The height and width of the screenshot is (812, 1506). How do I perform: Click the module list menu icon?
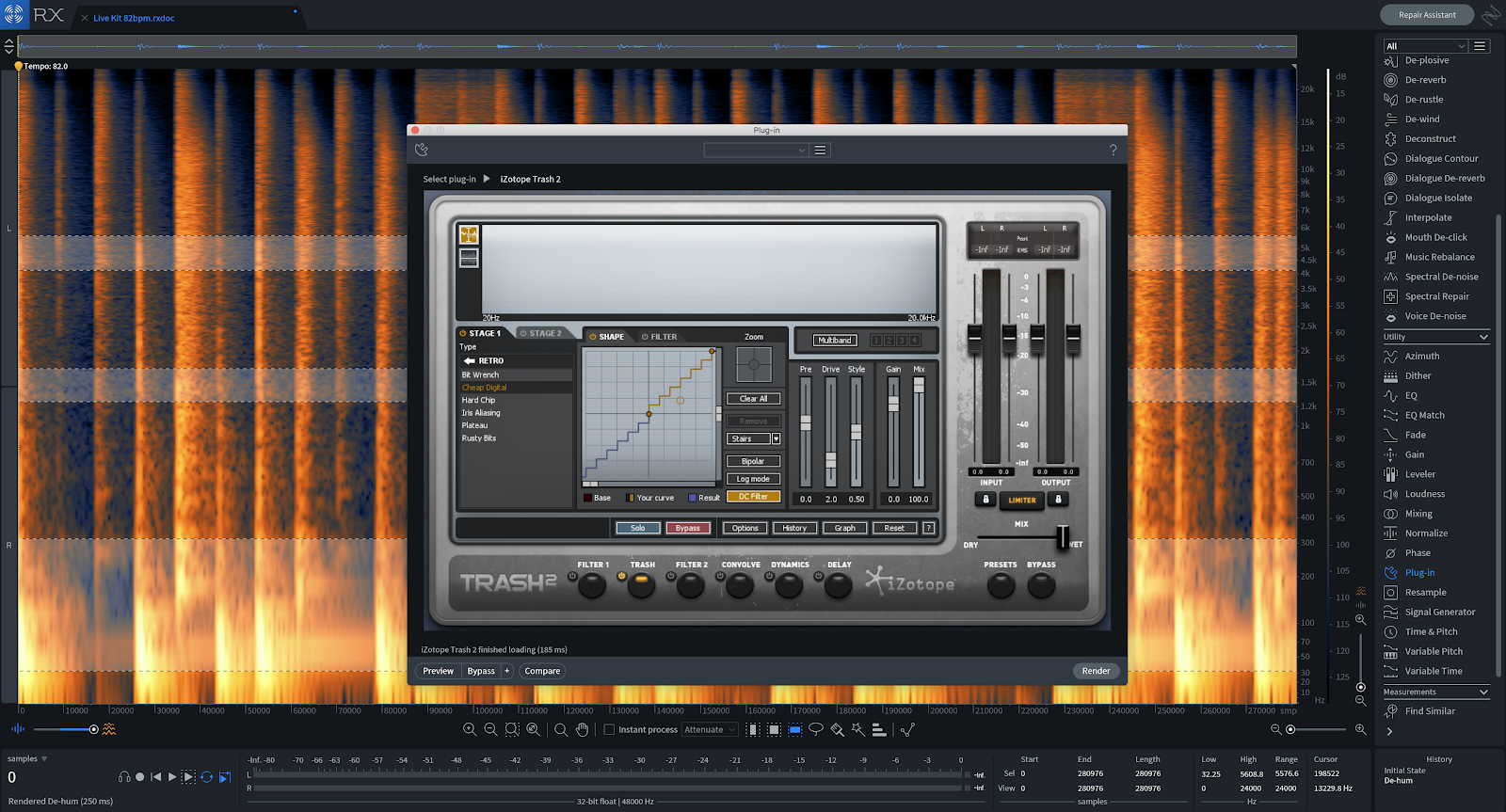(1480, 46)
